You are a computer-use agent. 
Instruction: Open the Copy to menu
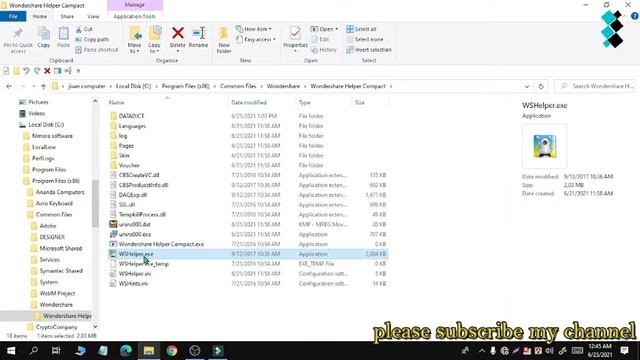pyautogui.click(x=154, y=40)
